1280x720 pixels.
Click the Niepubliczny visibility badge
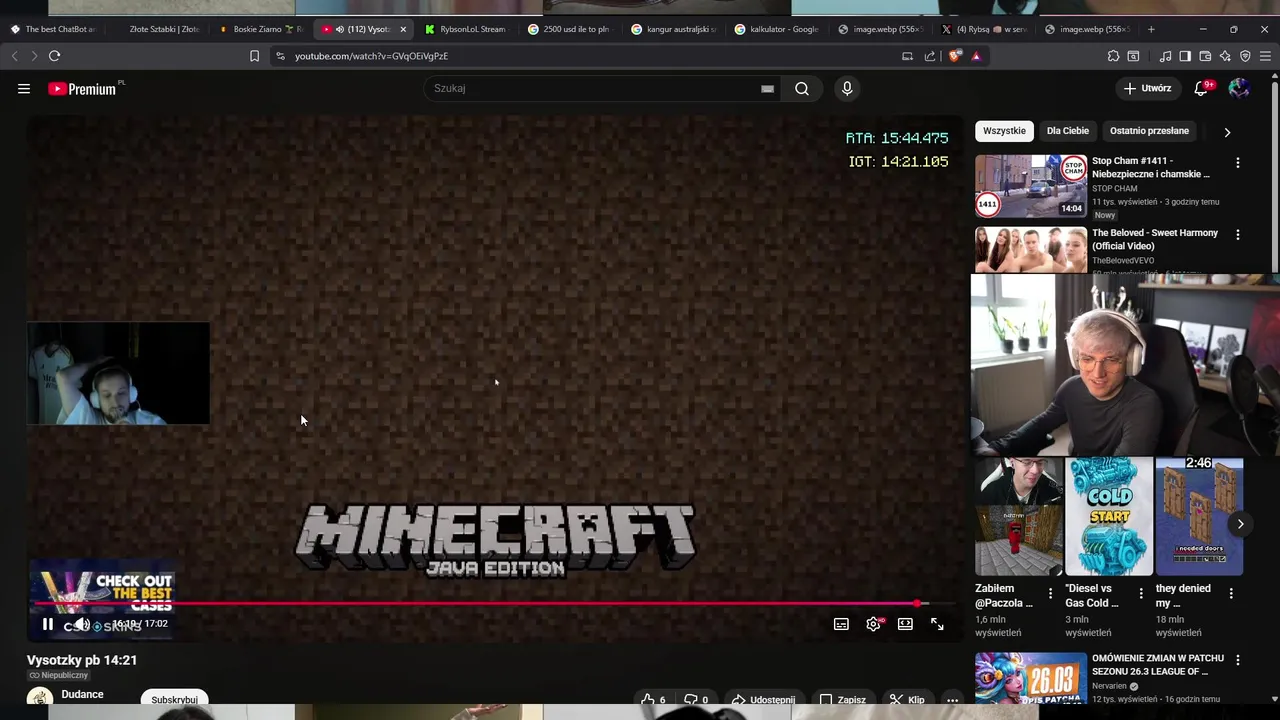coord(58,675)
